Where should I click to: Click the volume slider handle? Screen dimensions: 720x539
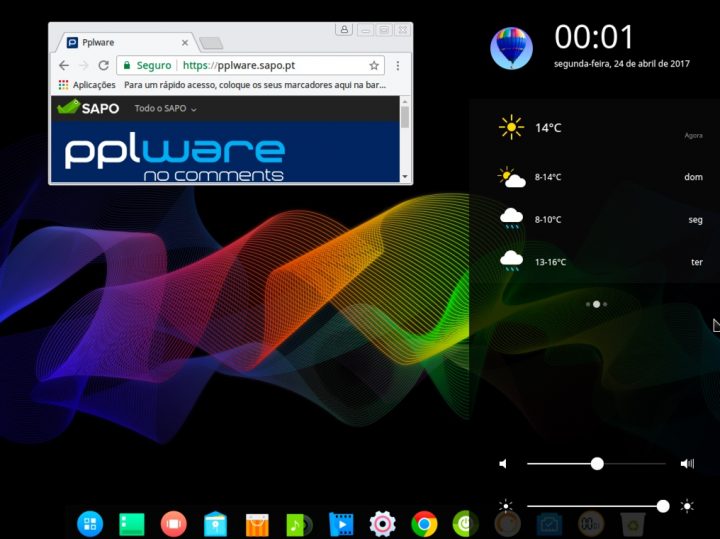point(597,464)
